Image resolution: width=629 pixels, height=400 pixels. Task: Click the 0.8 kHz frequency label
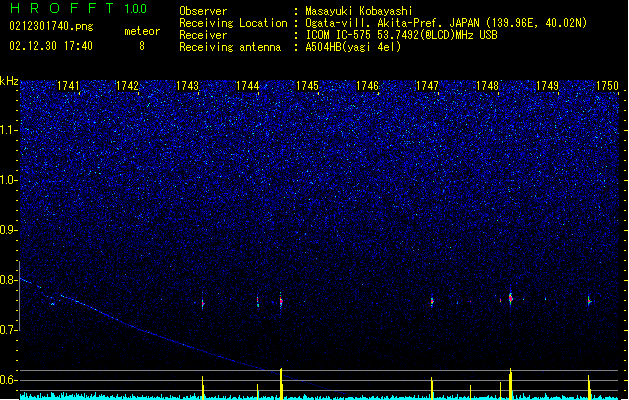tap(9, 280)
